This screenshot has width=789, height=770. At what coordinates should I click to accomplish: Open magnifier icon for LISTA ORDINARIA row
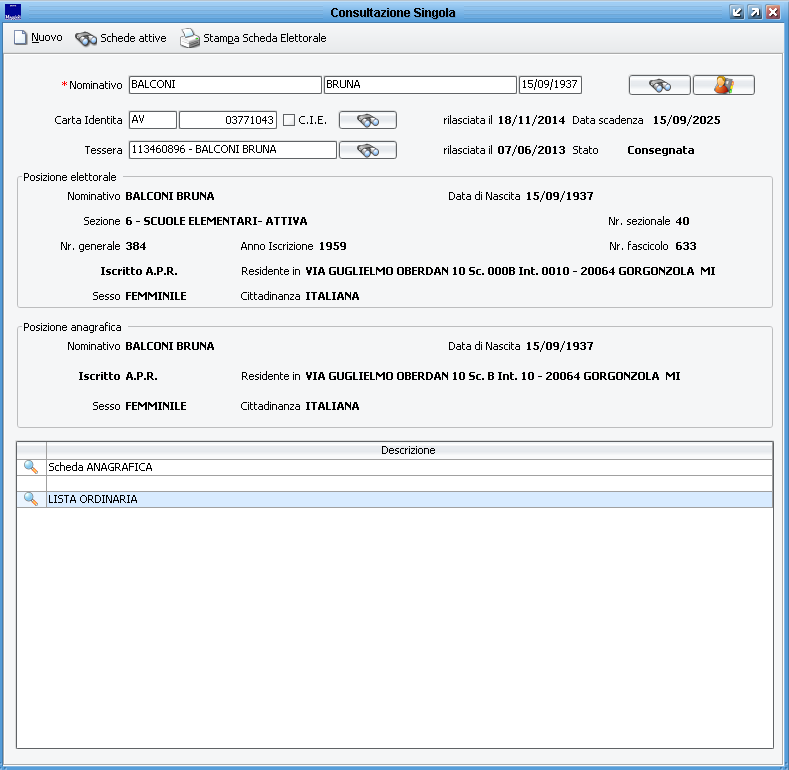(x=31, y=499)
